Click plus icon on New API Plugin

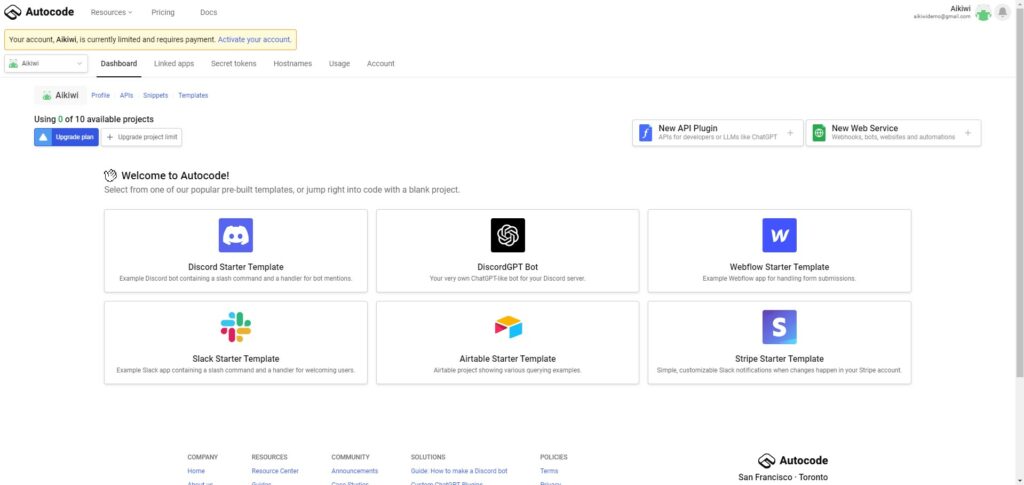click(x=790, y=133)
